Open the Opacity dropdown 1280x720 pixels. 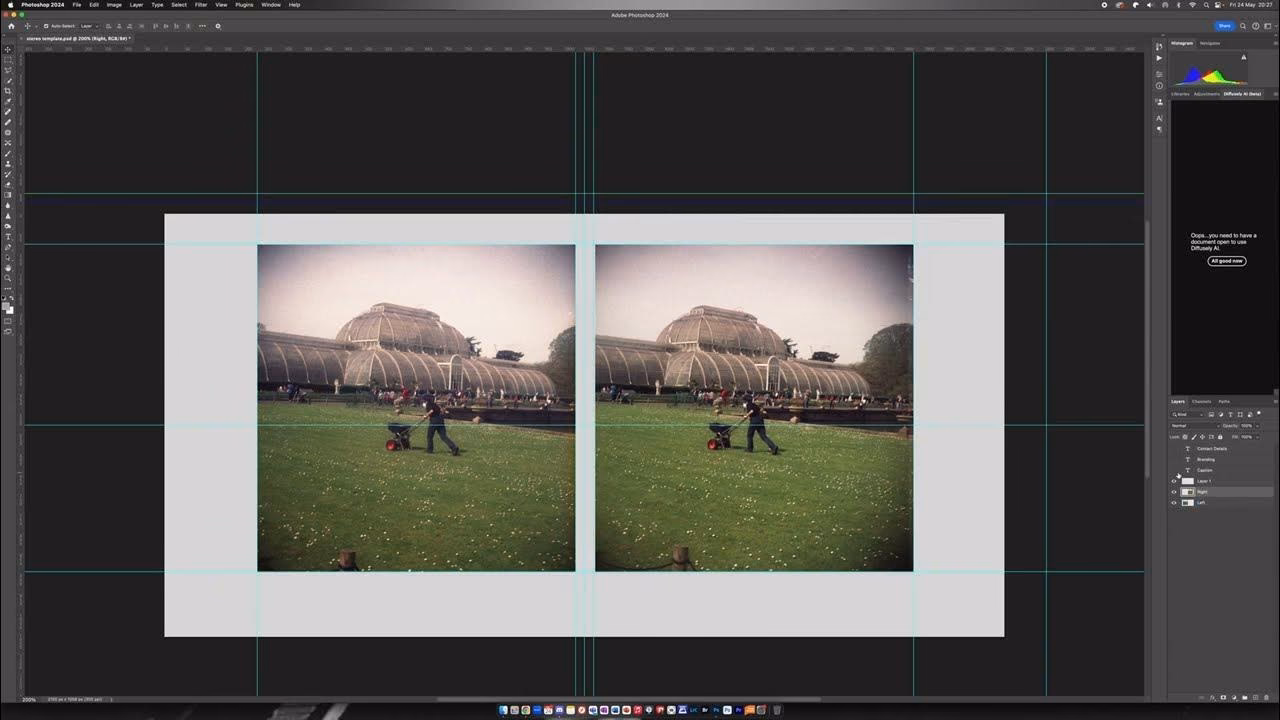1257,426
